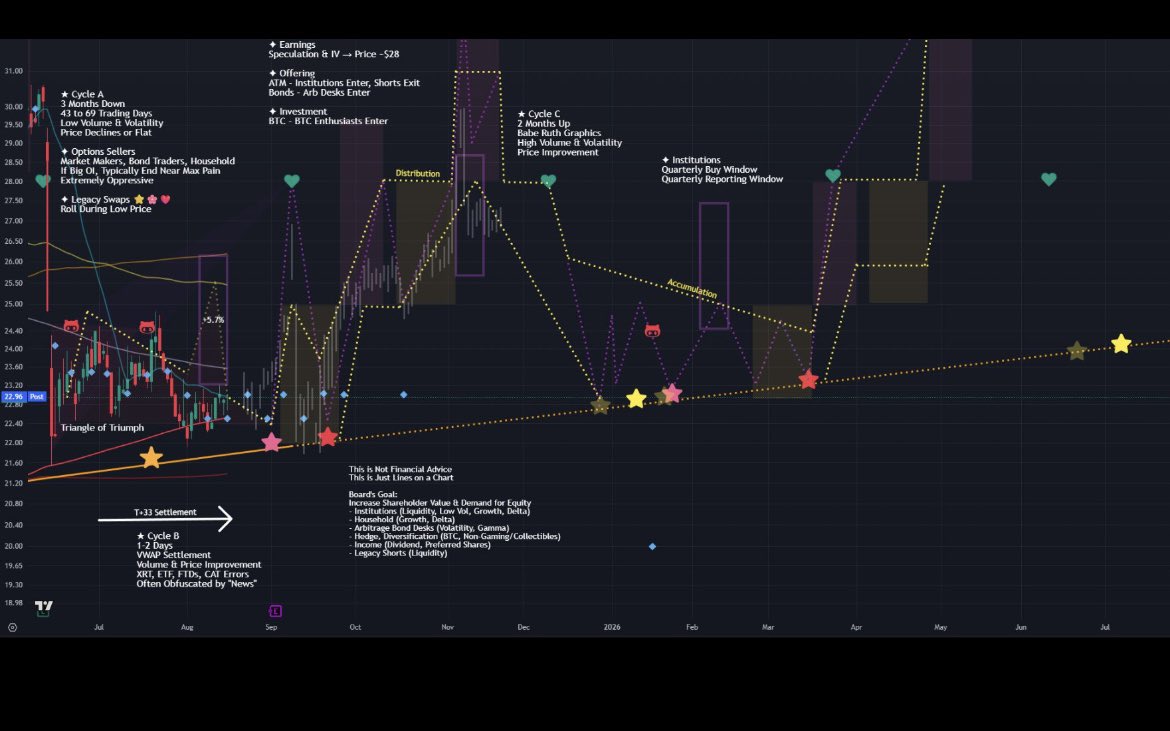Select the Investment BTC note
The height and width of the screenshot is (731, 1170).
tap(328, 116)
